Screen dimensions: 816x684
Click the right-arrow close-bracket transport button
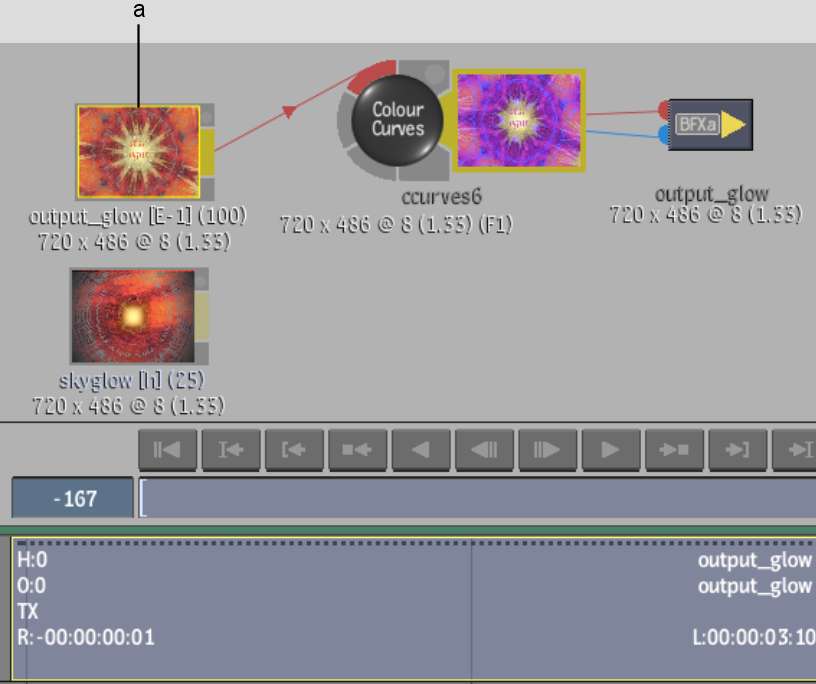pyautogui.click(x=737, y=450)
